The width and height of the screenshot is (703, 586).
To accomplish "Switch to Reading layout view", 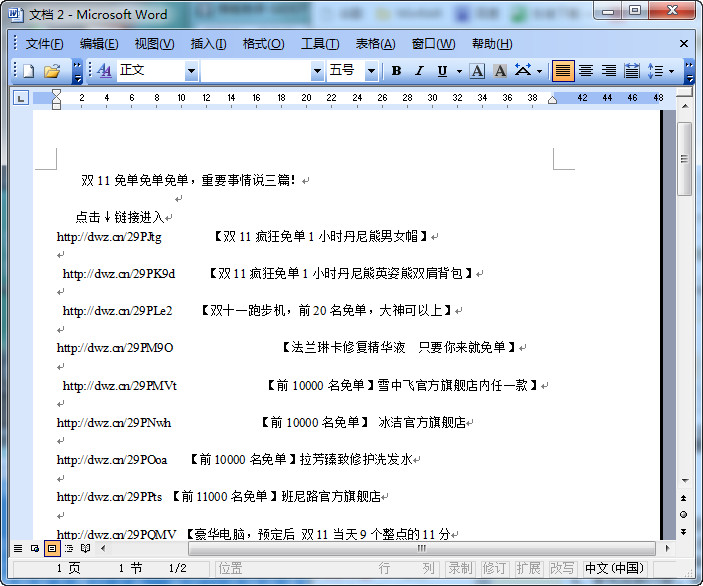I will [x=85, y=548].
